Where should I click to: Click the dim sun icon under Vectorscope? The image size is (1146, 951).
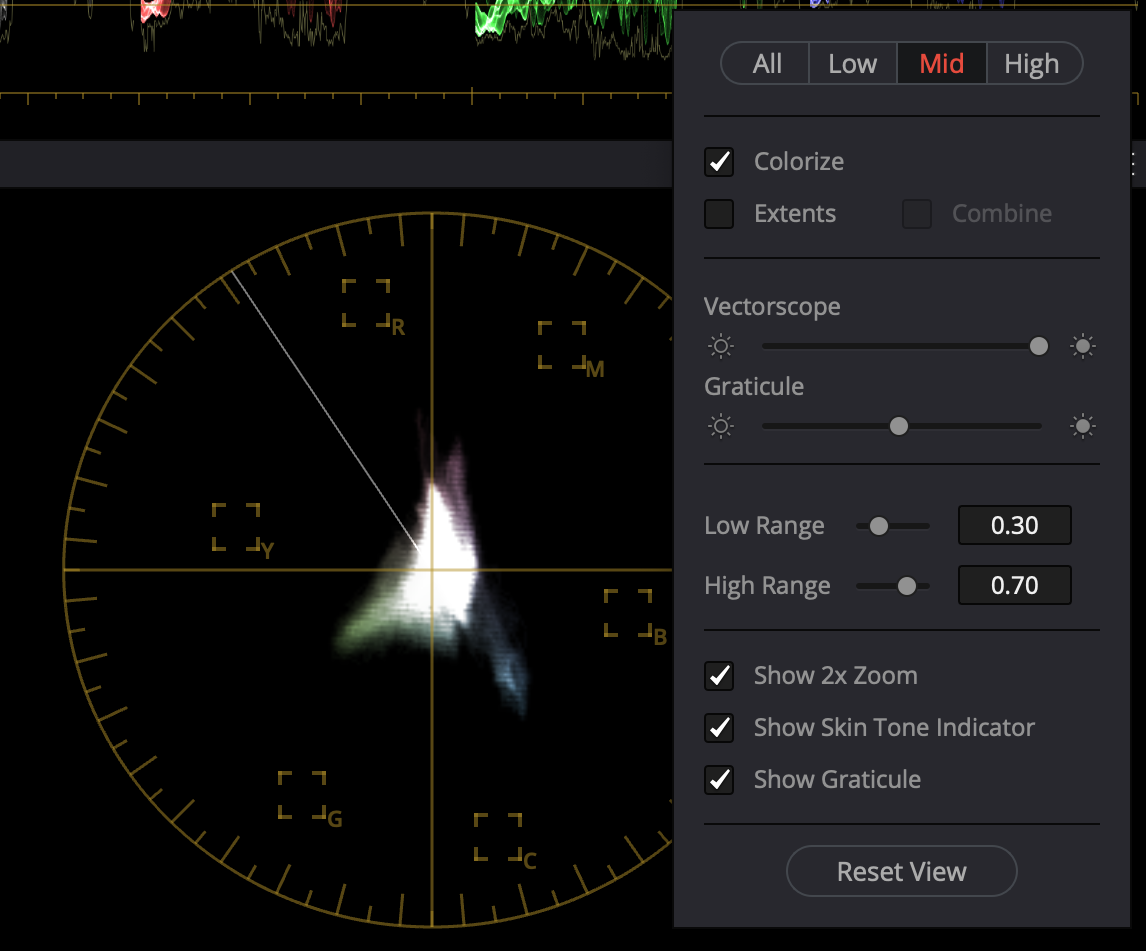click(721, 346)
